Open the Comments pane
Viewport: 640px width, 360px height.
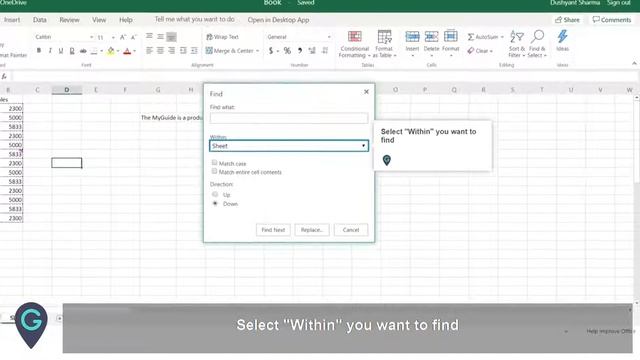coord(612,20)
